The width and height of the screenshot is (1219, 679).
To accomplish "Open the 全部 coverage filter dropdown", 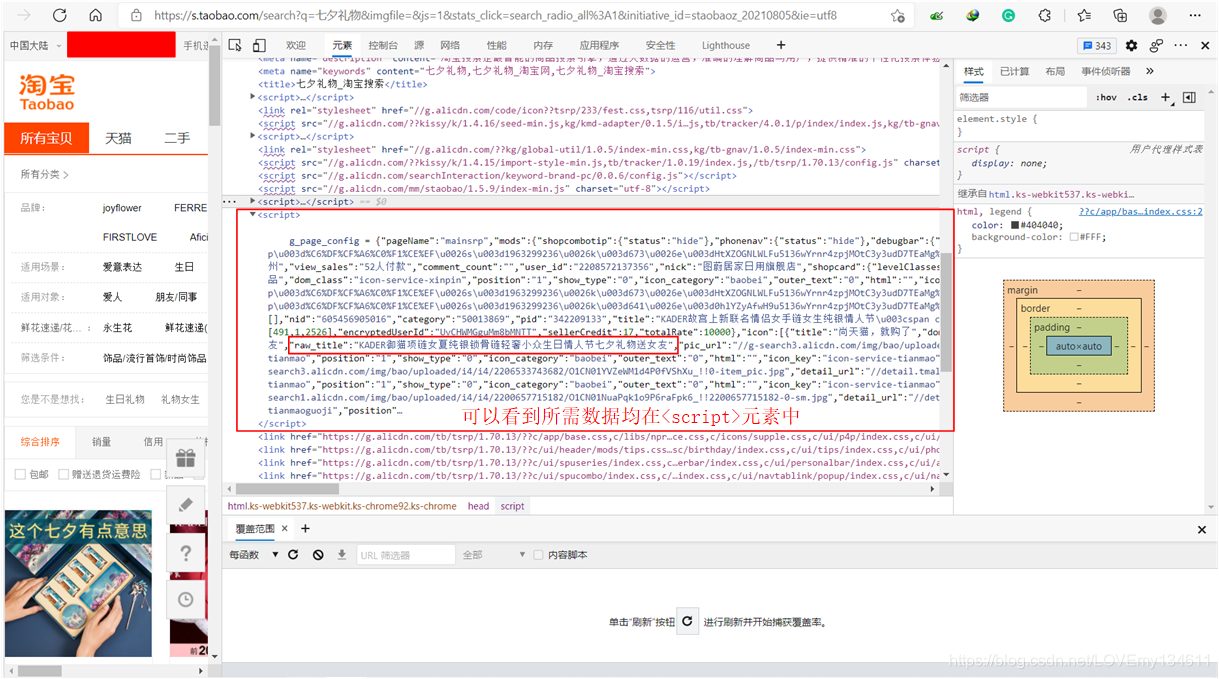I will point(493,554).
